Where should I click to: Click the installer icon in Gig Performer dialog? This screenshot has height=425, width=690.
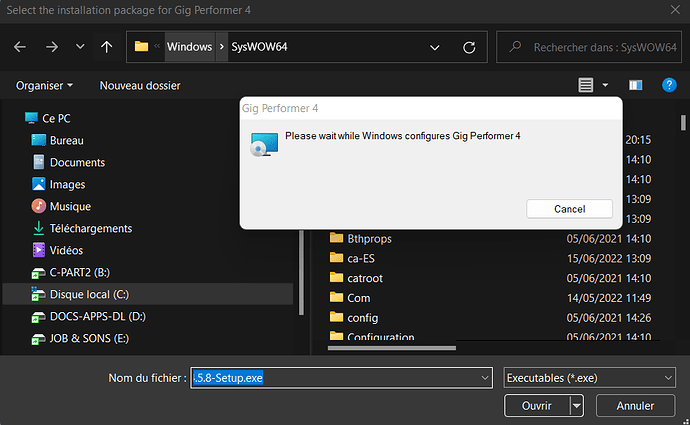click(x=264, y=144)
